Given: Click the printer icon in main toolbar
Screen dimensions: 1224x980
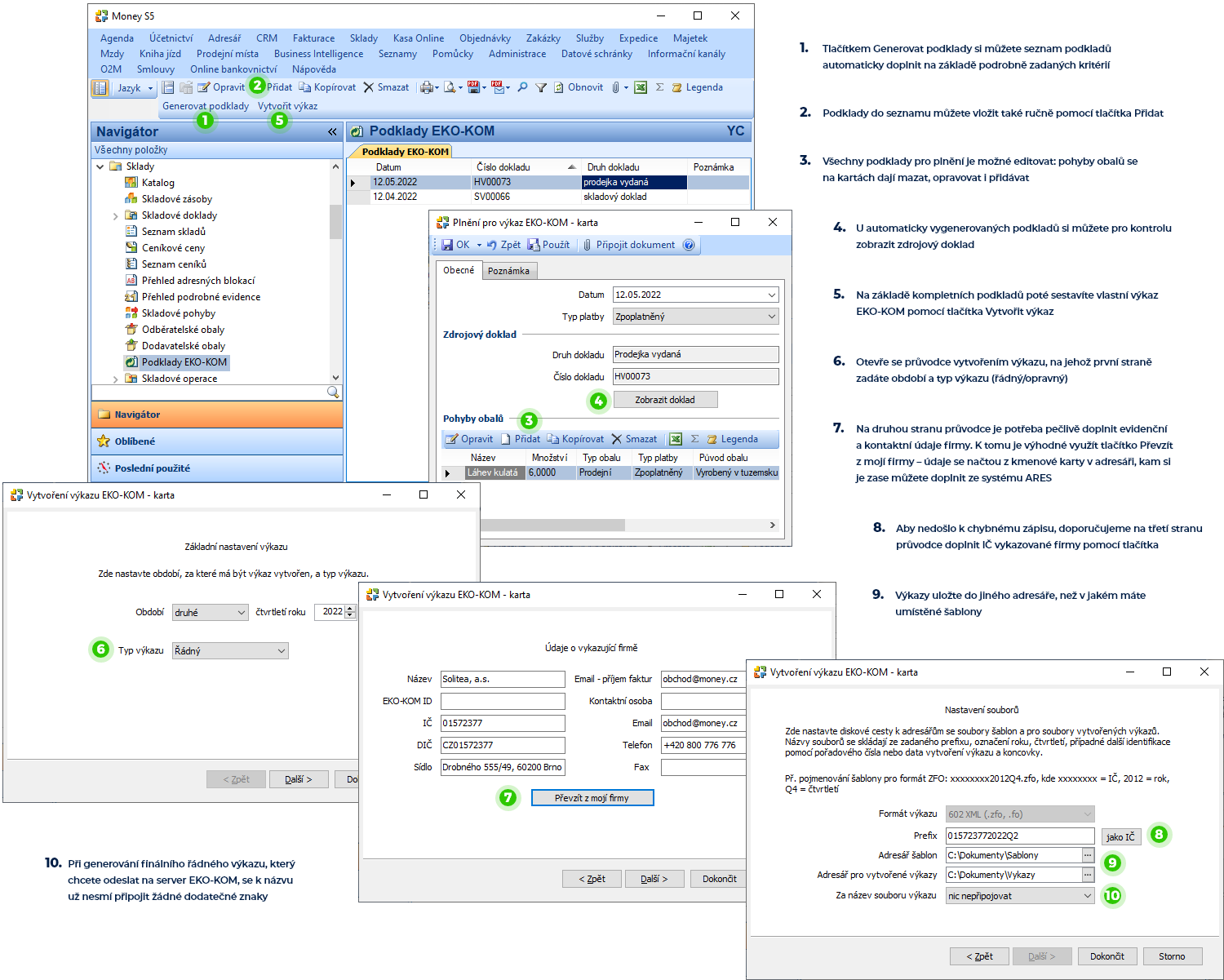Looking at the screenshot, I should 426,87.
